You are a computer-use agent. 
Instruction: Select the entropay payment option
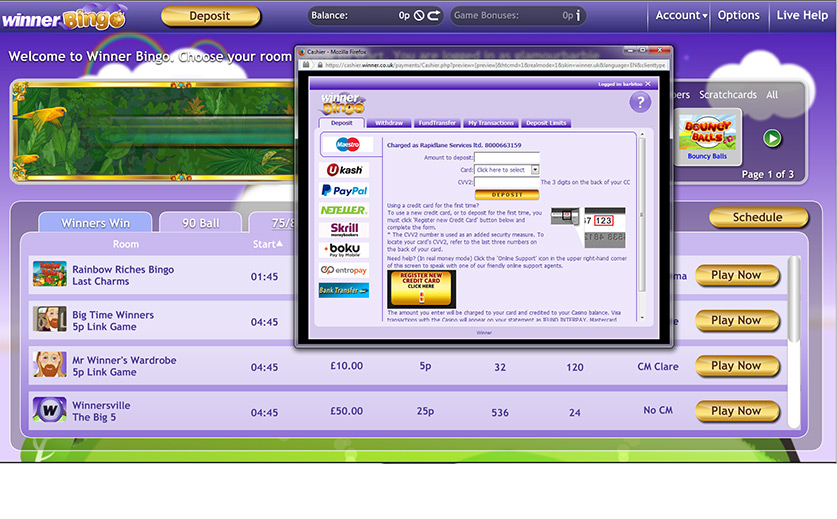344,270
